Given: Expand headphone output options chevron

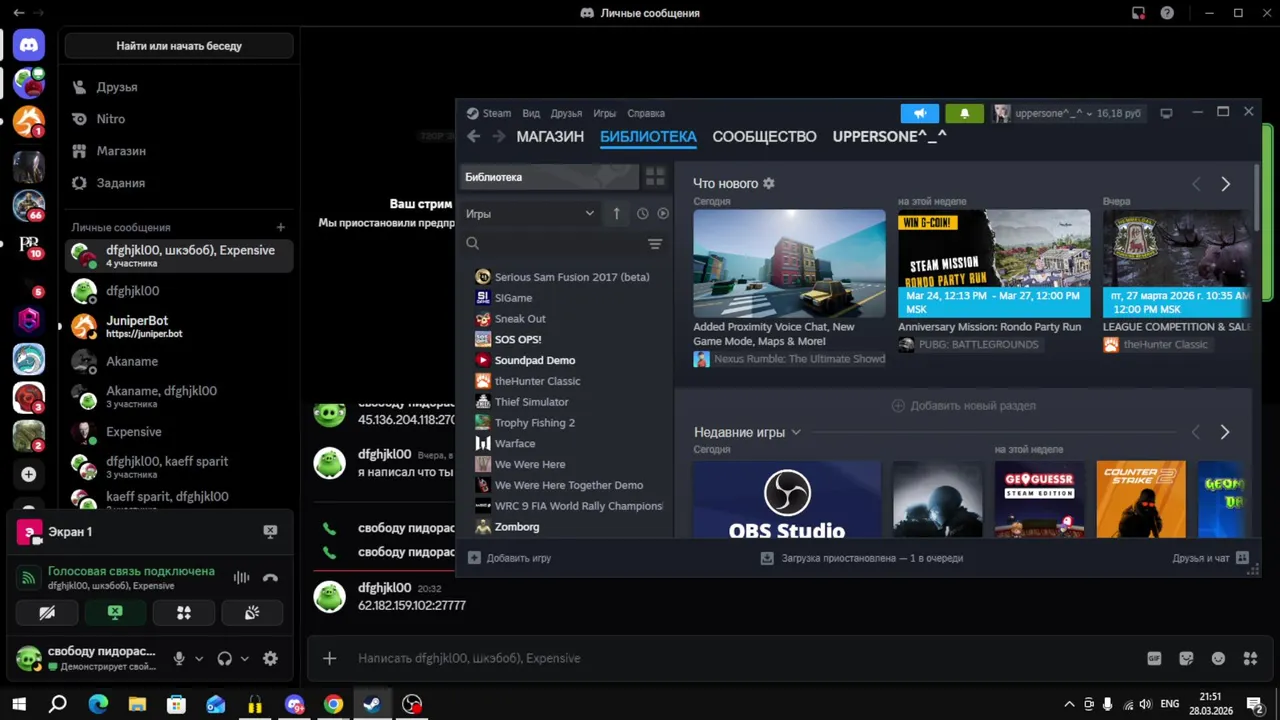Looking at the screenshot, I should coord(245,659).
